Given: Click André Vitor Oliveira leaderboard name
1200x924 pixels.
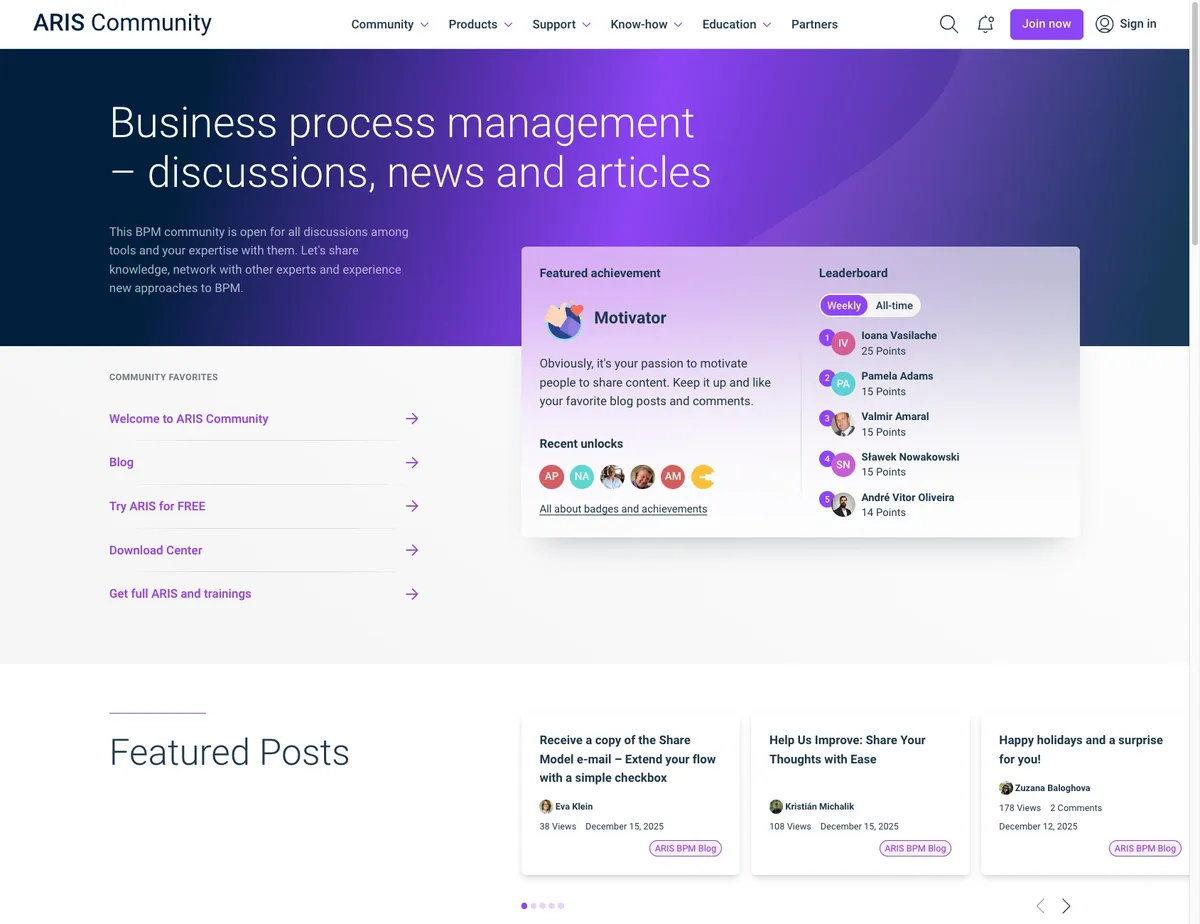Looking at the screenshot, I should pos(907,498).
